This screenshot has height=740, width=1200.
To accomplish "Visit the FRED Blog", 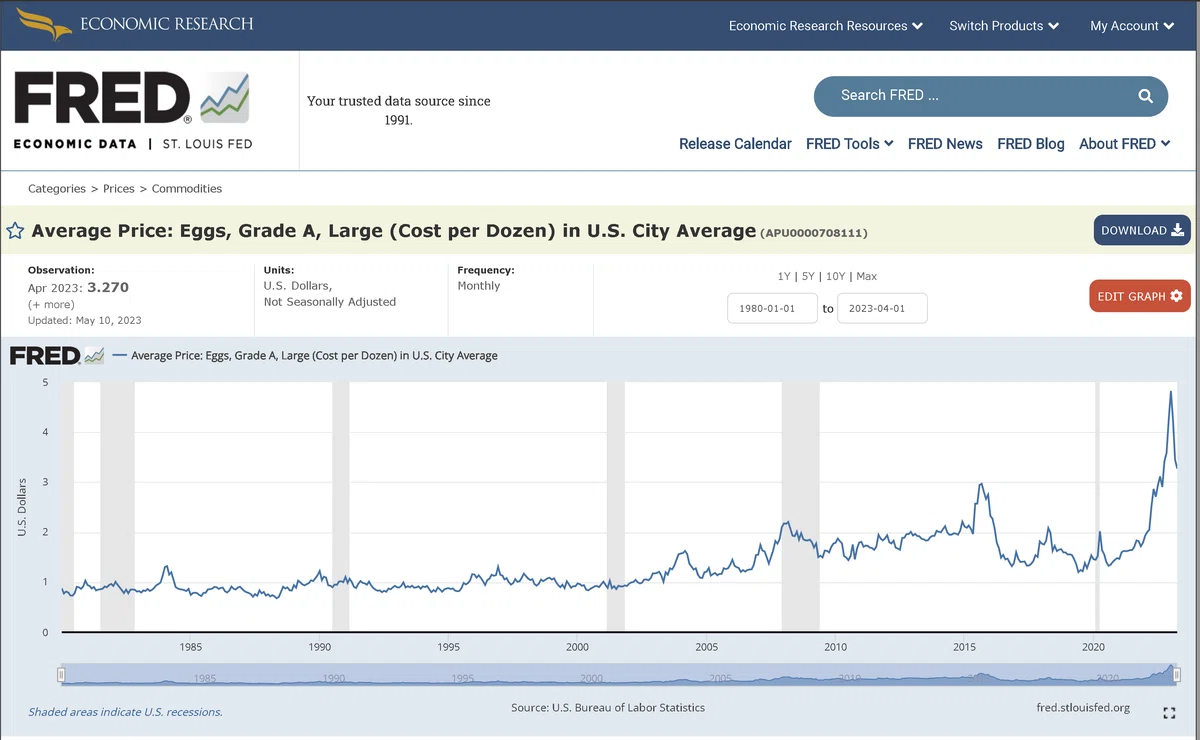I will click(1031, 144).
